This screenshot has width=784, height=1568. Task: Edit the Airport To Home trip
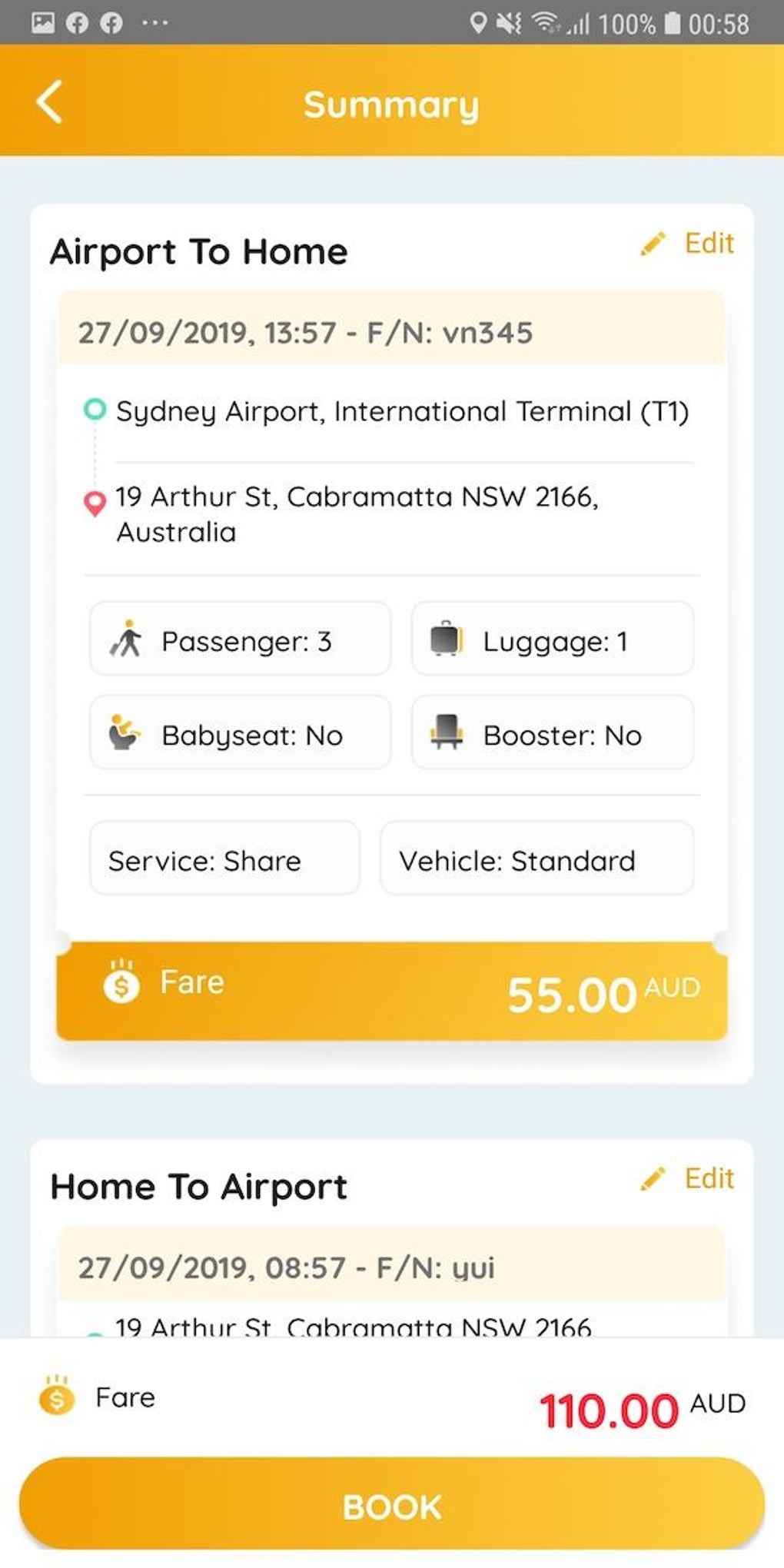coord(709,244)
